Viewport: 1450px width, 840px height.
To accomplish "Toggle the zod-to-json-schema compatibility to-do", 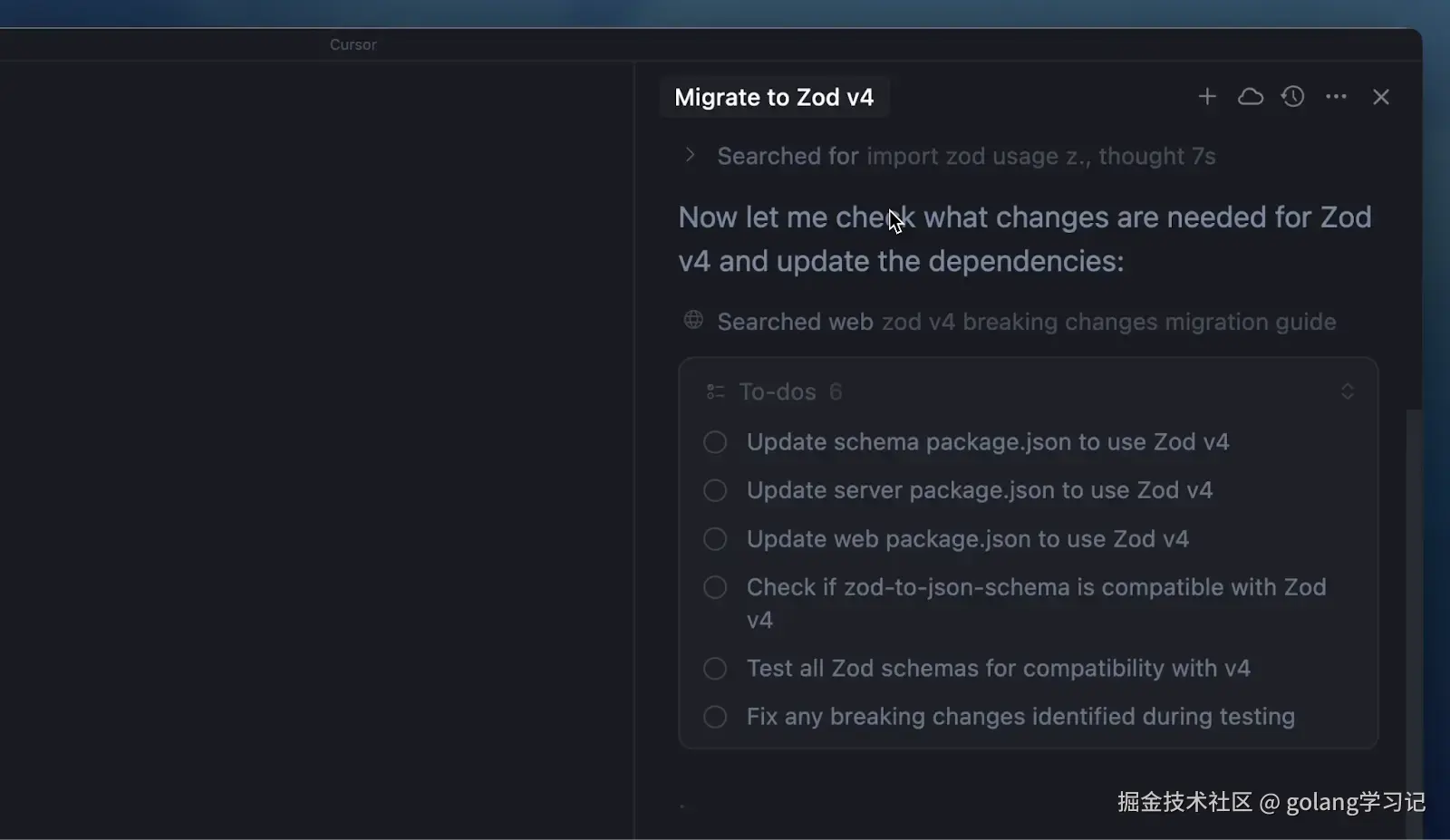I will tap(715, 587).
